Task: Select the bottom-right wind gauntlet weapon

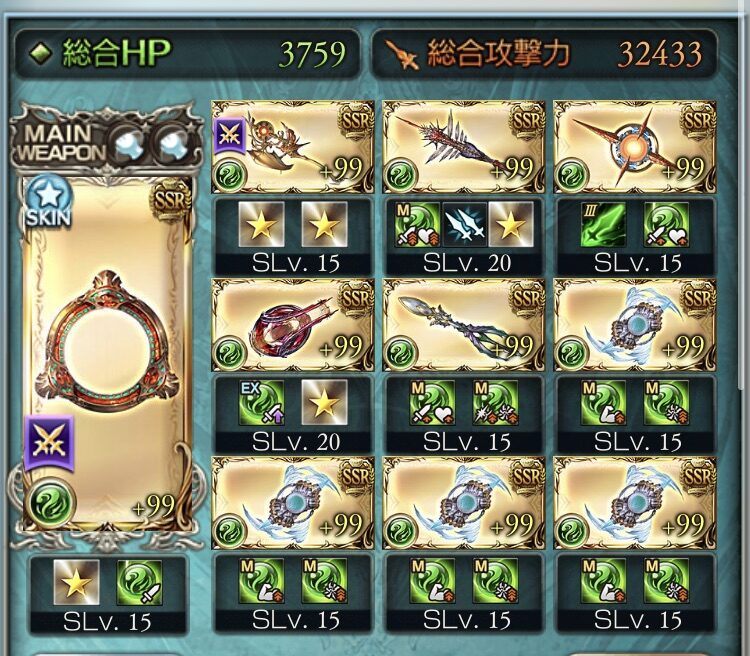Action: 635,503
